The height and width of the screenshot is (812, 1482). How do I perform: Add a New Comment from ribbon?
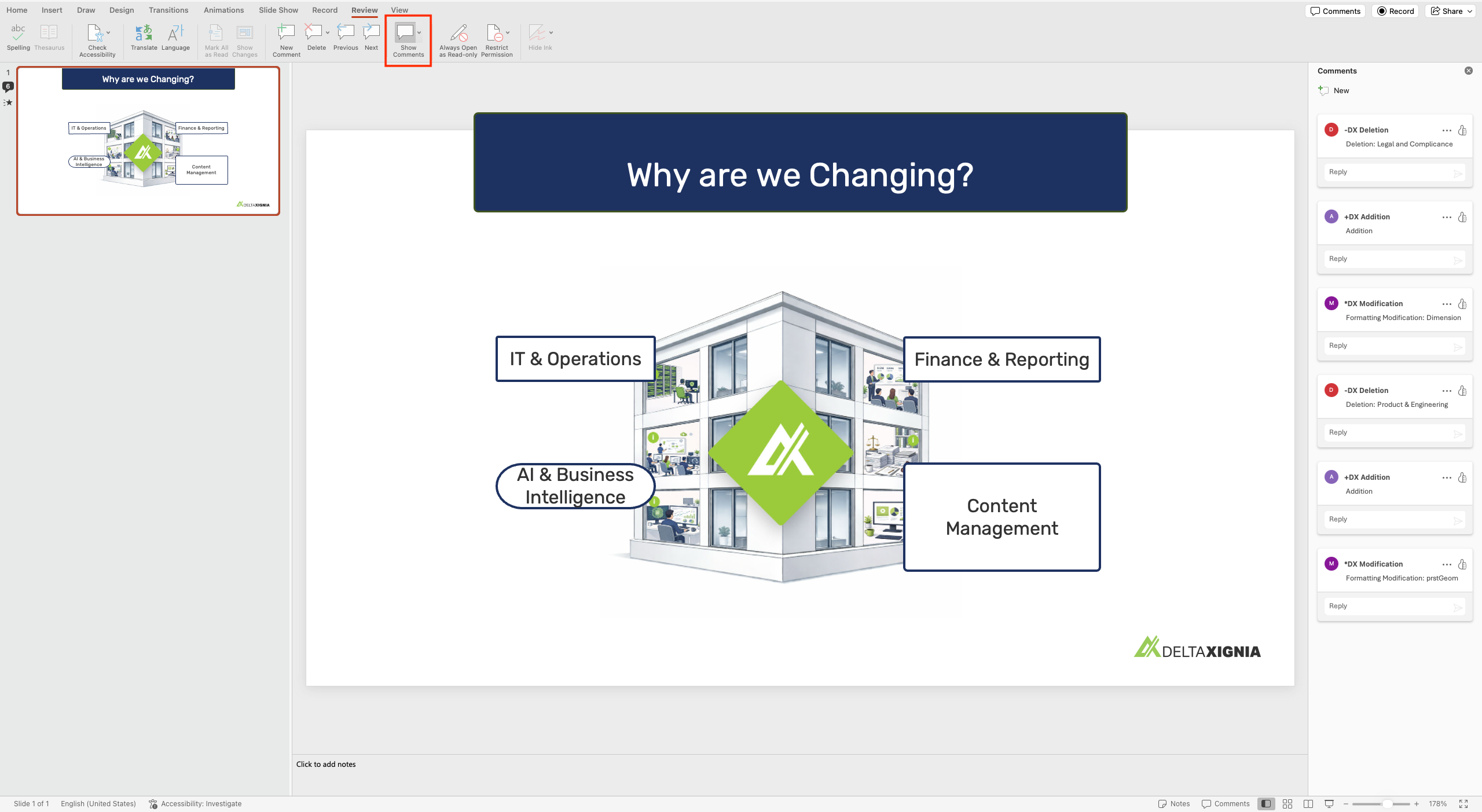(286, 41)
